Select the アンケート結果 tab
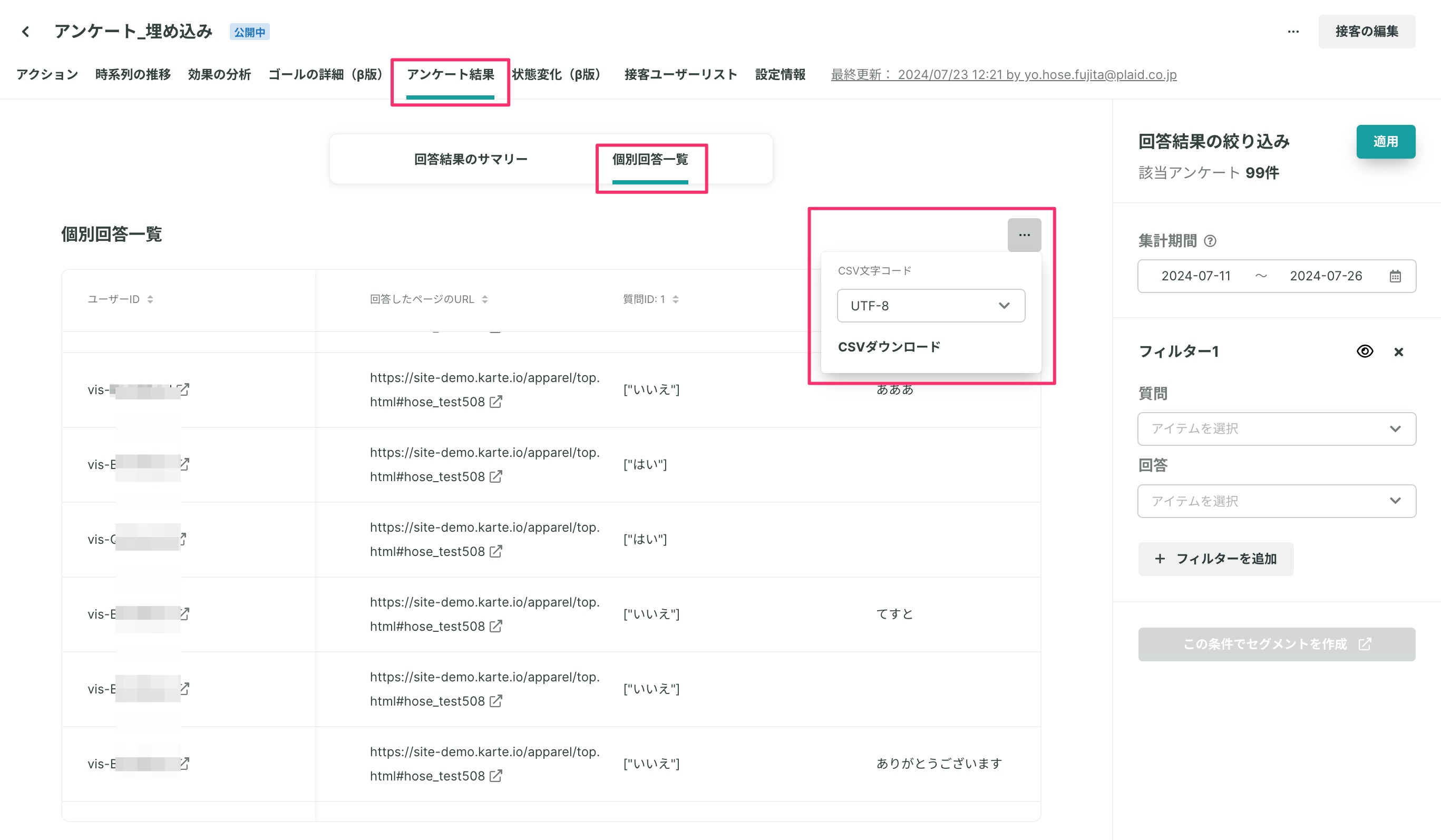 pyautogui.click(x=451, y=74)
